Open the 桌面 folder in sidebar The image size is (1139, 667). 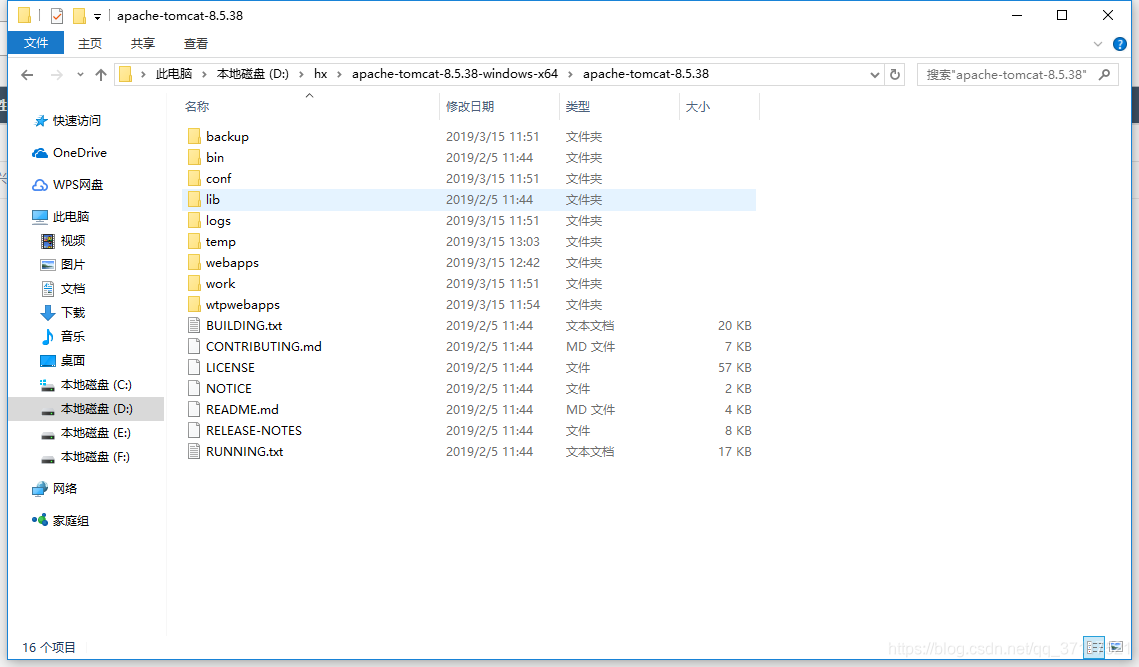73,360
